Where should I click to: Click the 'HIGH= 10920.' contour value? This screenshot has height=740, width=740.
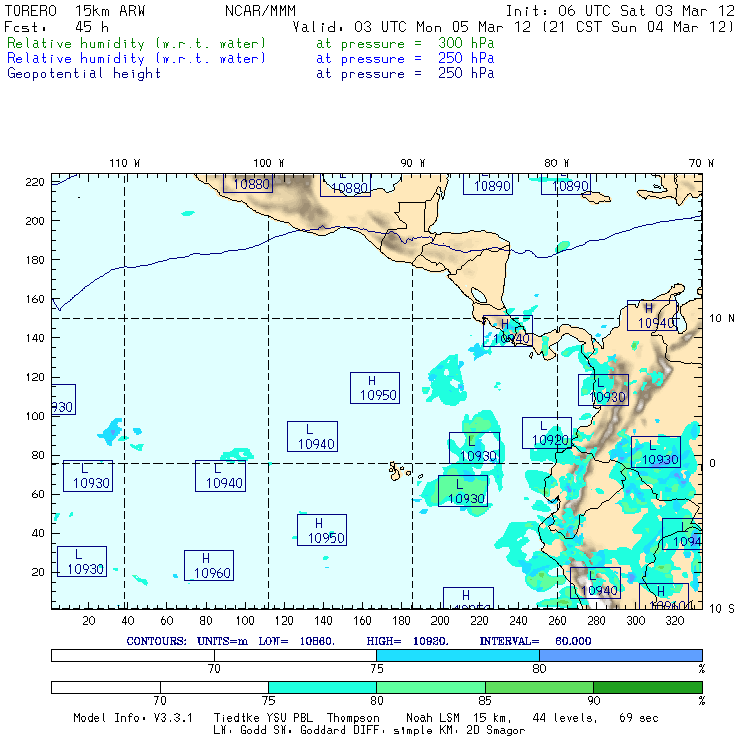coord(407,641)
